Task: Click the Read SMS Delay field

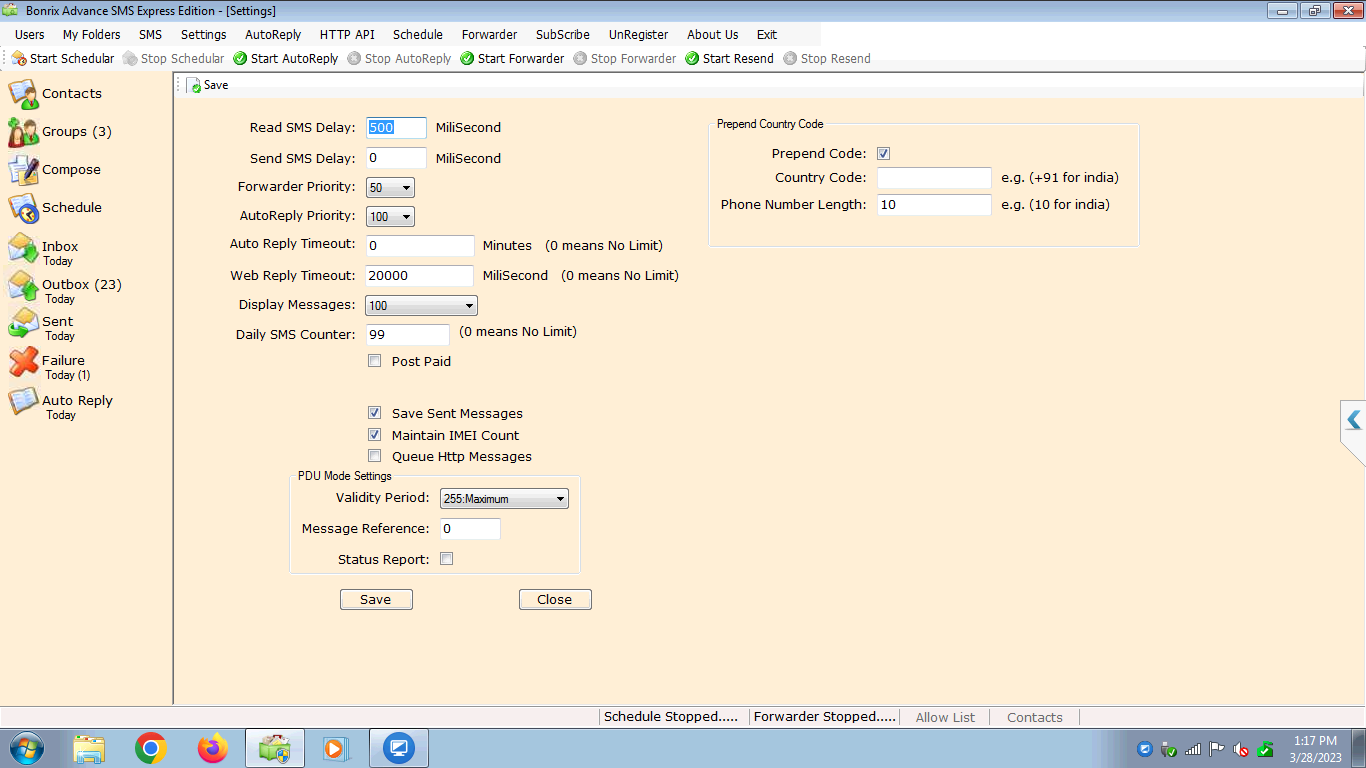Action: point(397,128)
